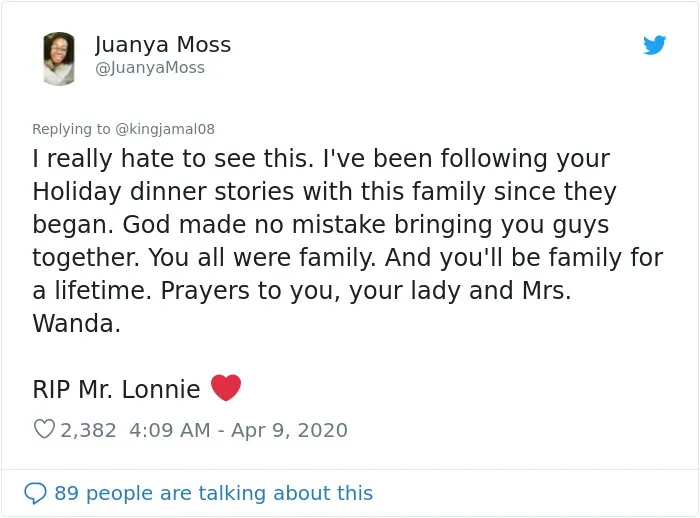The image size is (700, 518).
Task: Open the @kingjamal08 mention
Action: pos(165,129)
